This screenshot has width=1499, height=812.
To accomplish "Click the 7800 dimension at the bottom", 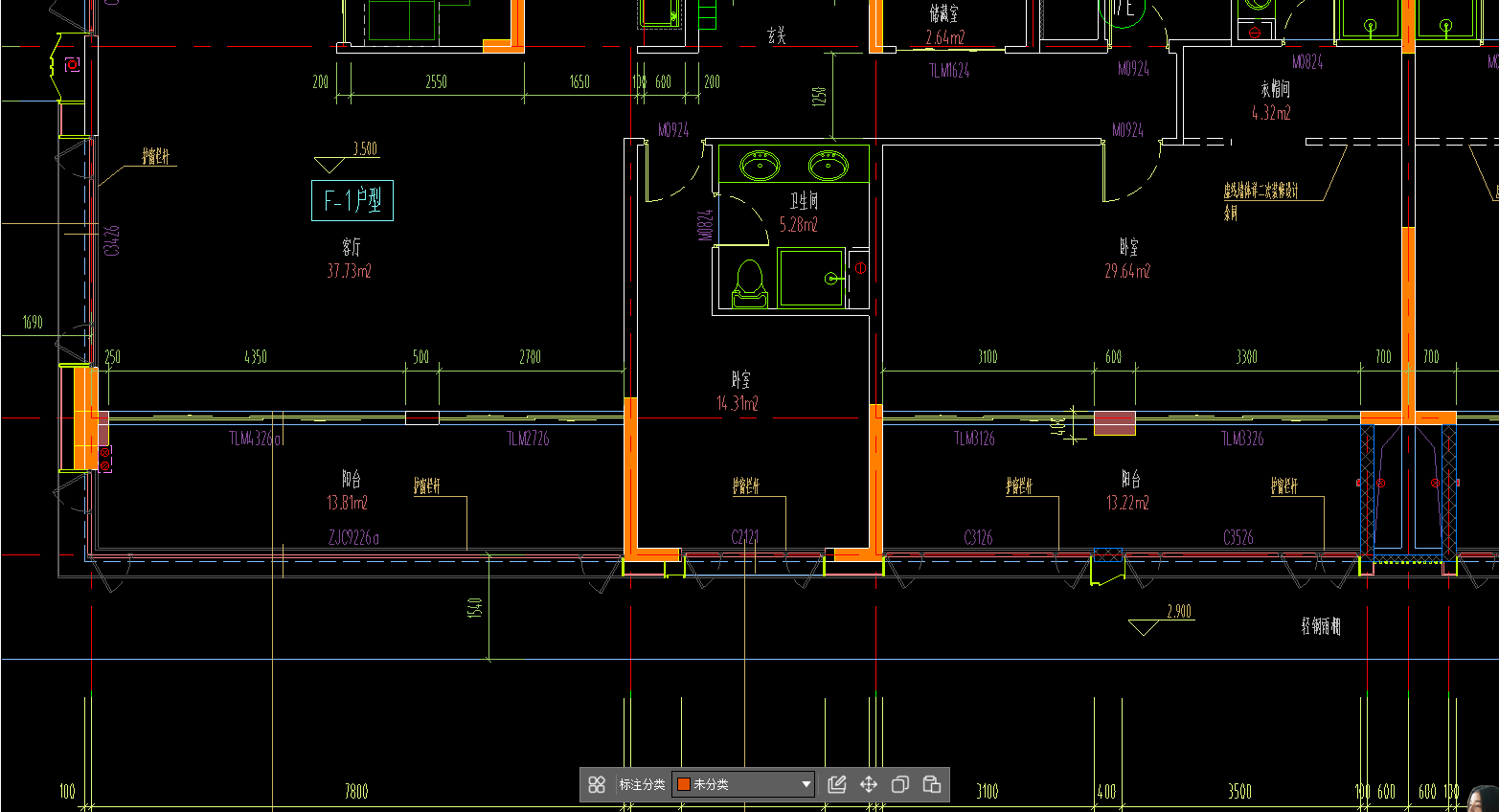I will tap(355, 791).
